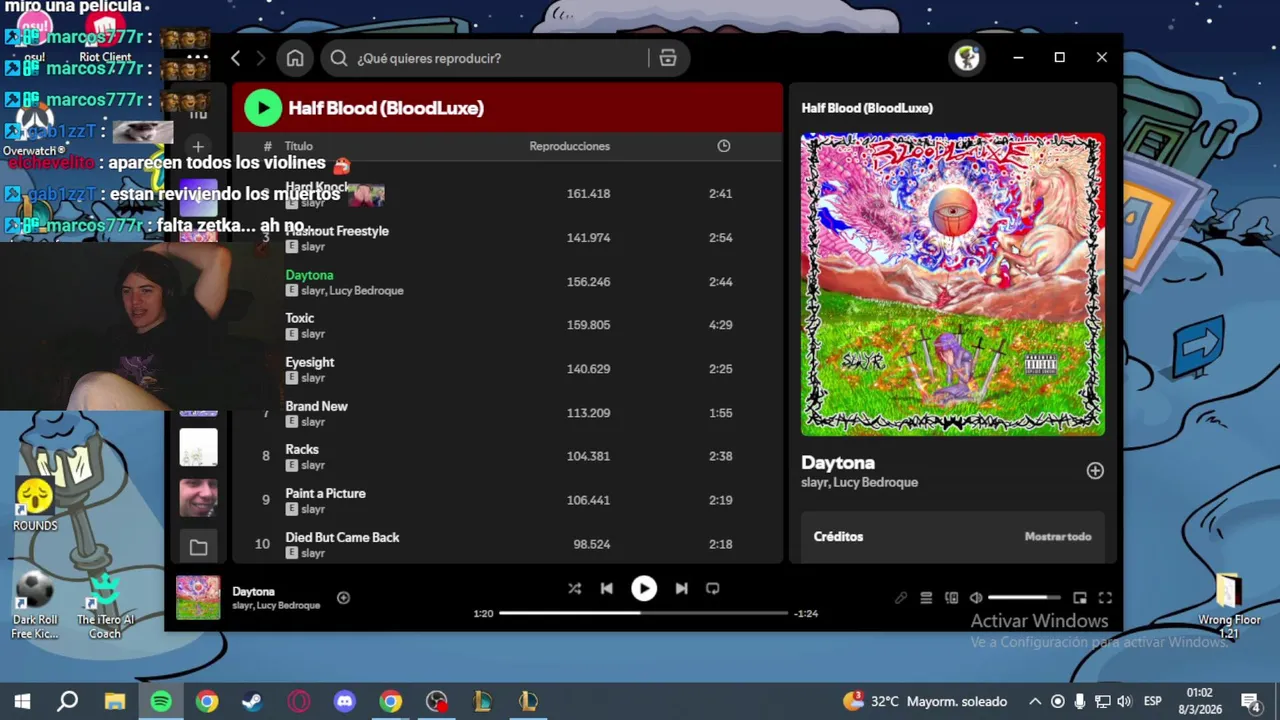Seek within the song progress bar

pos(643,613)
